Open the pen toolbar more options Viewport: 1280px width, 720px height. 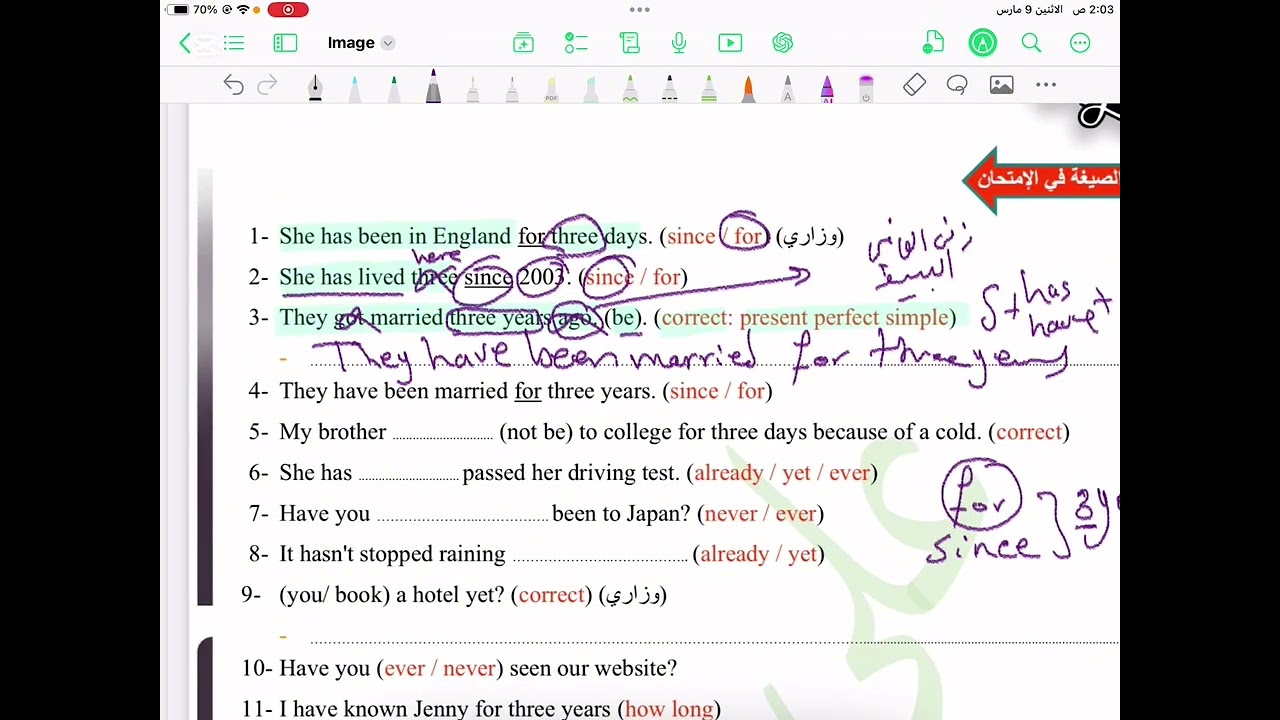(x=1046, y=86)
